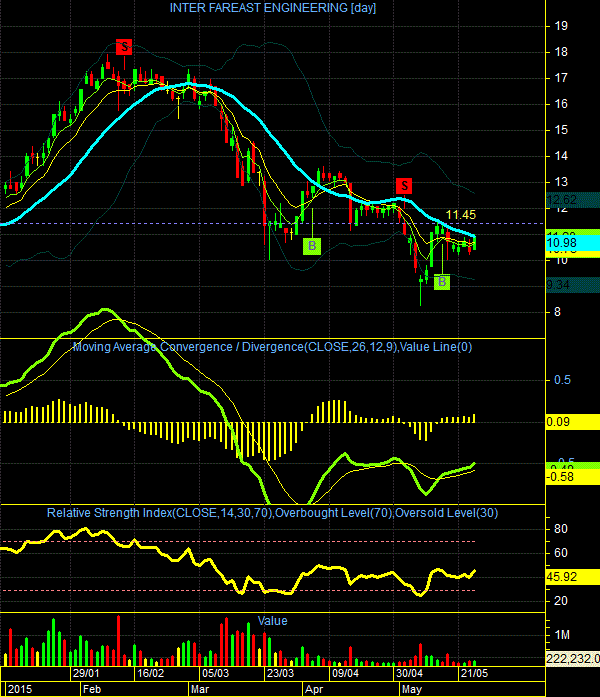The height and width of the screenshot is (697, 600).
Task: Click the 14 price axis label
Action: pos(561,156)
